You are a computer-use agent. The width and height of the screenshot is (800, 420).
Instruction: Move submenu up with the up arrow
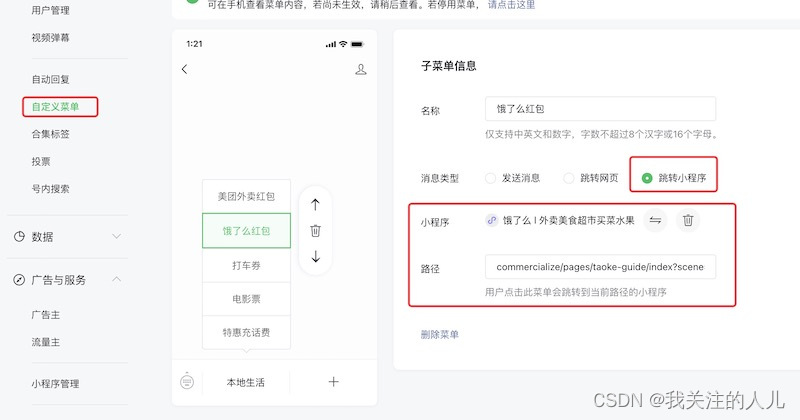click(x=315, y=205)
